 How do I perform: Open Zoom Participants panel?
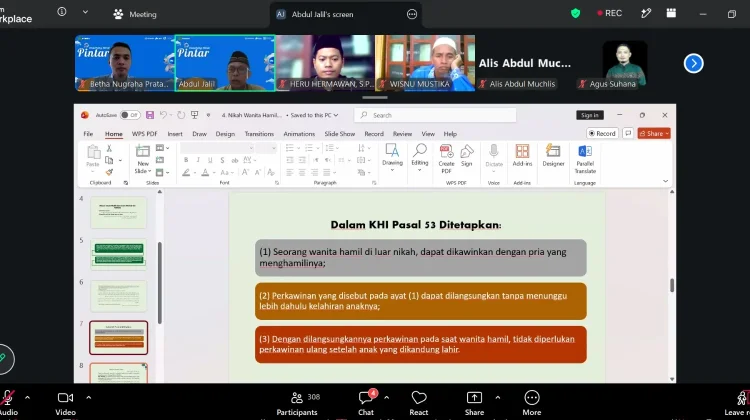[x=297, y=403]
